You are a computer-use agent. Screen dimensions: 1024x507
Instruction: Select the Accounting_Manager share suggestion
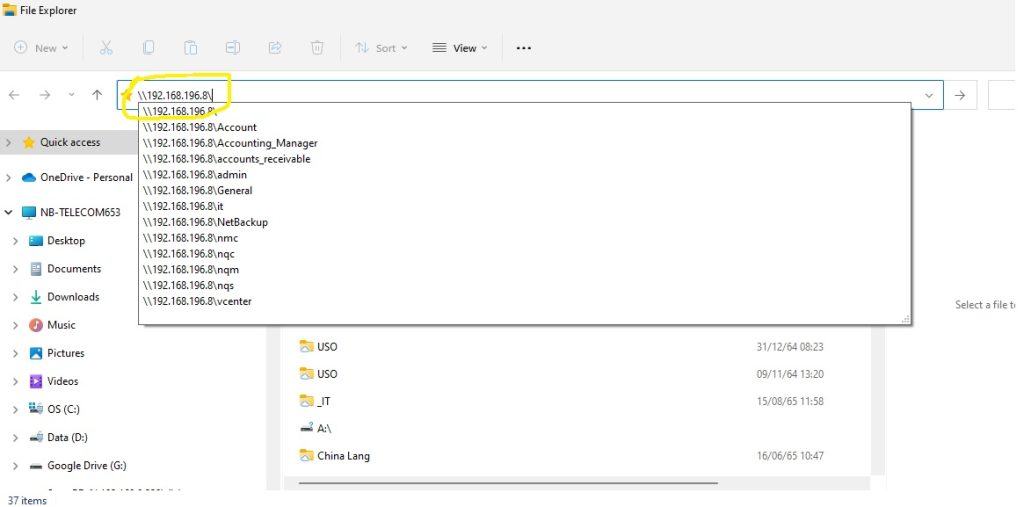tap(230, 143)
